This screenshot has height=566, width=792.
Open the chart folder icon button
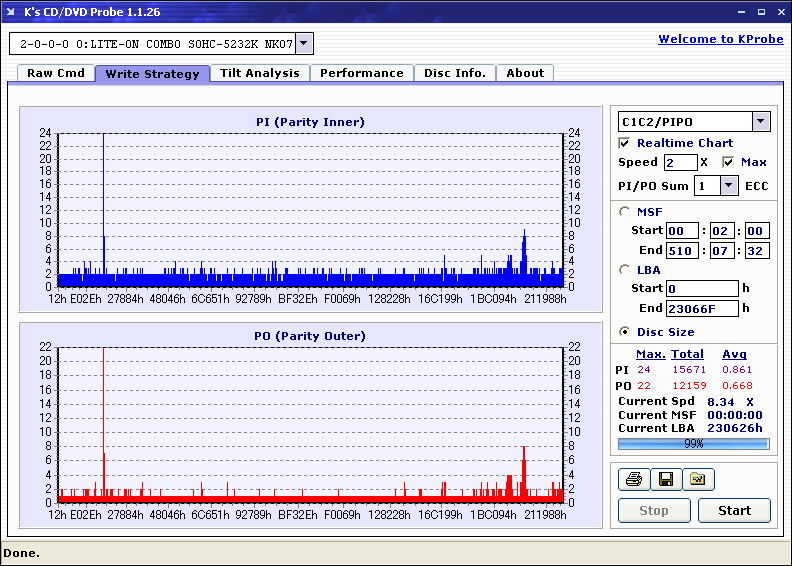pos(698,480)
